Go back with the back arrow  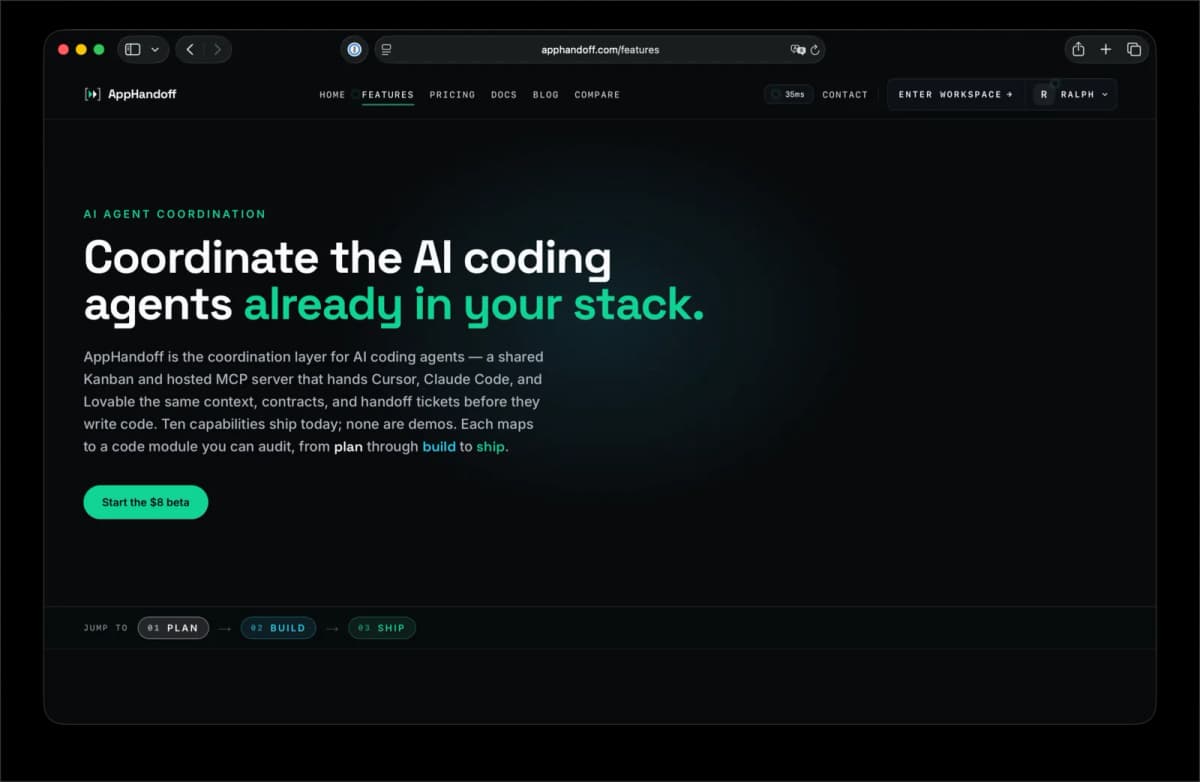pyautogui.click(x=190, y=49)
